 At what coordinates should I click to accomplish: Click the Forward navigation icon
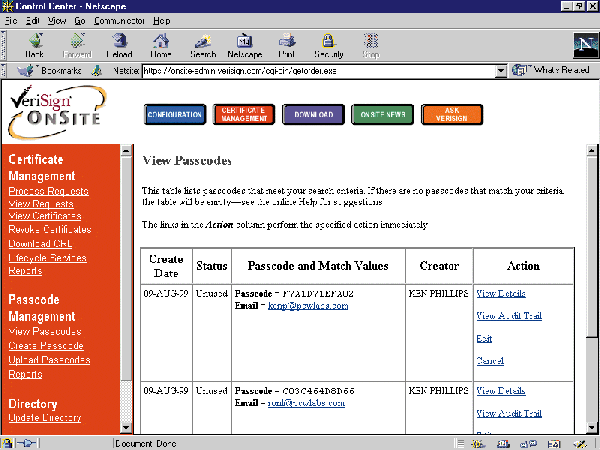coord(77,41)
